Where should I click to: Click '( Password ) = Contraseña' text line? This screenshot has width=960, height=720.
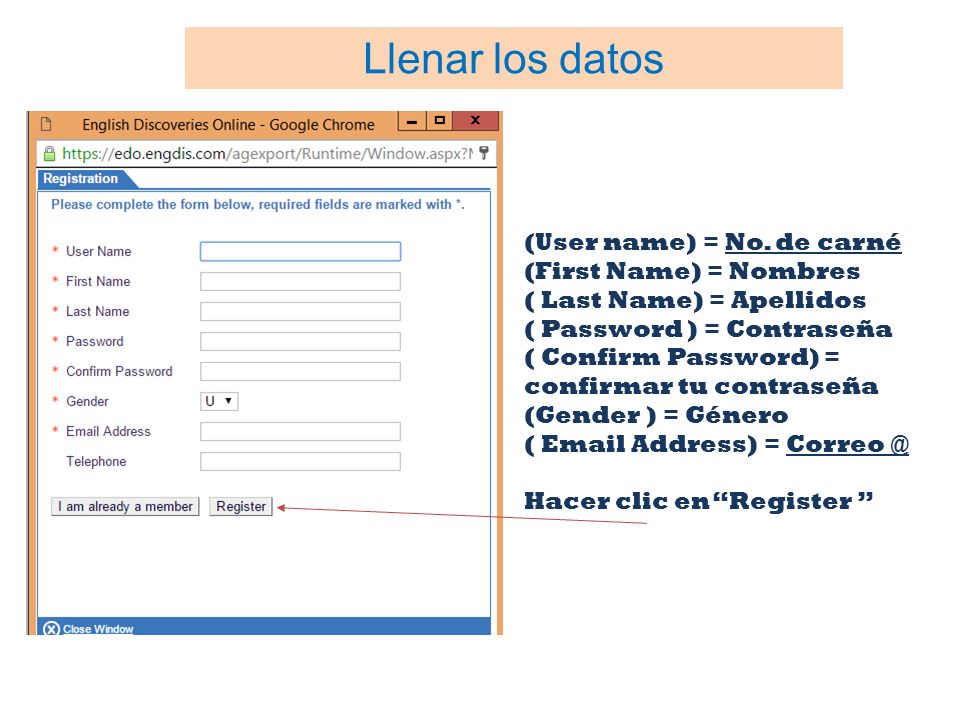click(x=708, y=329)
